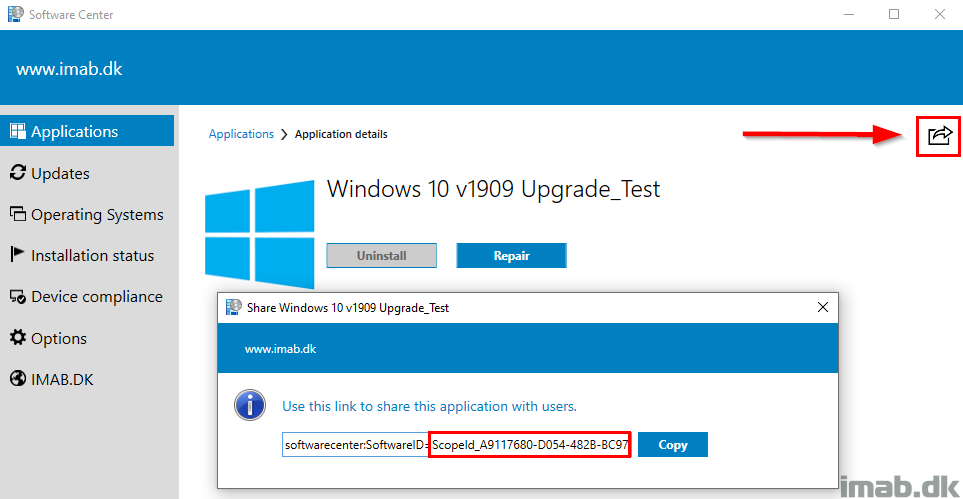Click the IMAB.DK globe icon

[18, 379]
